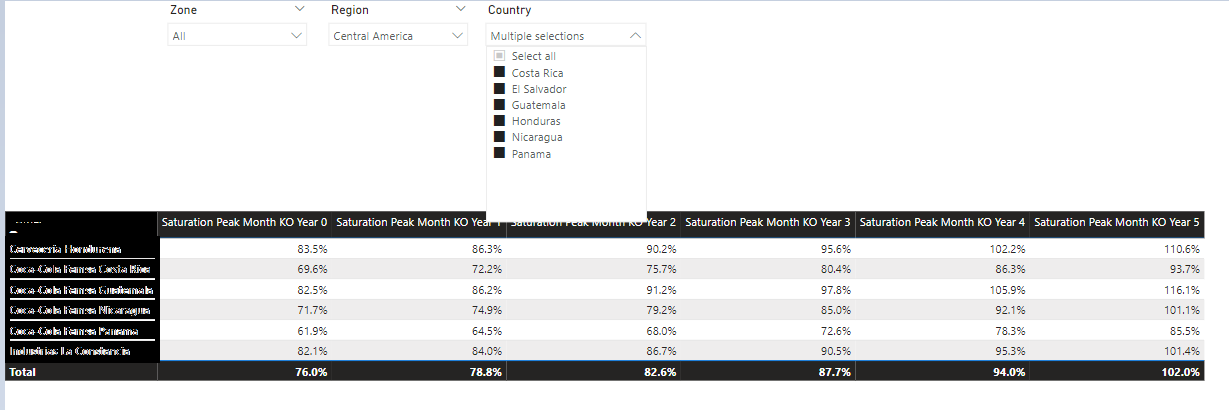Select the Industrias La Constancia row
The width and height of the screenshot is (1229, 410).
point(69,351)
